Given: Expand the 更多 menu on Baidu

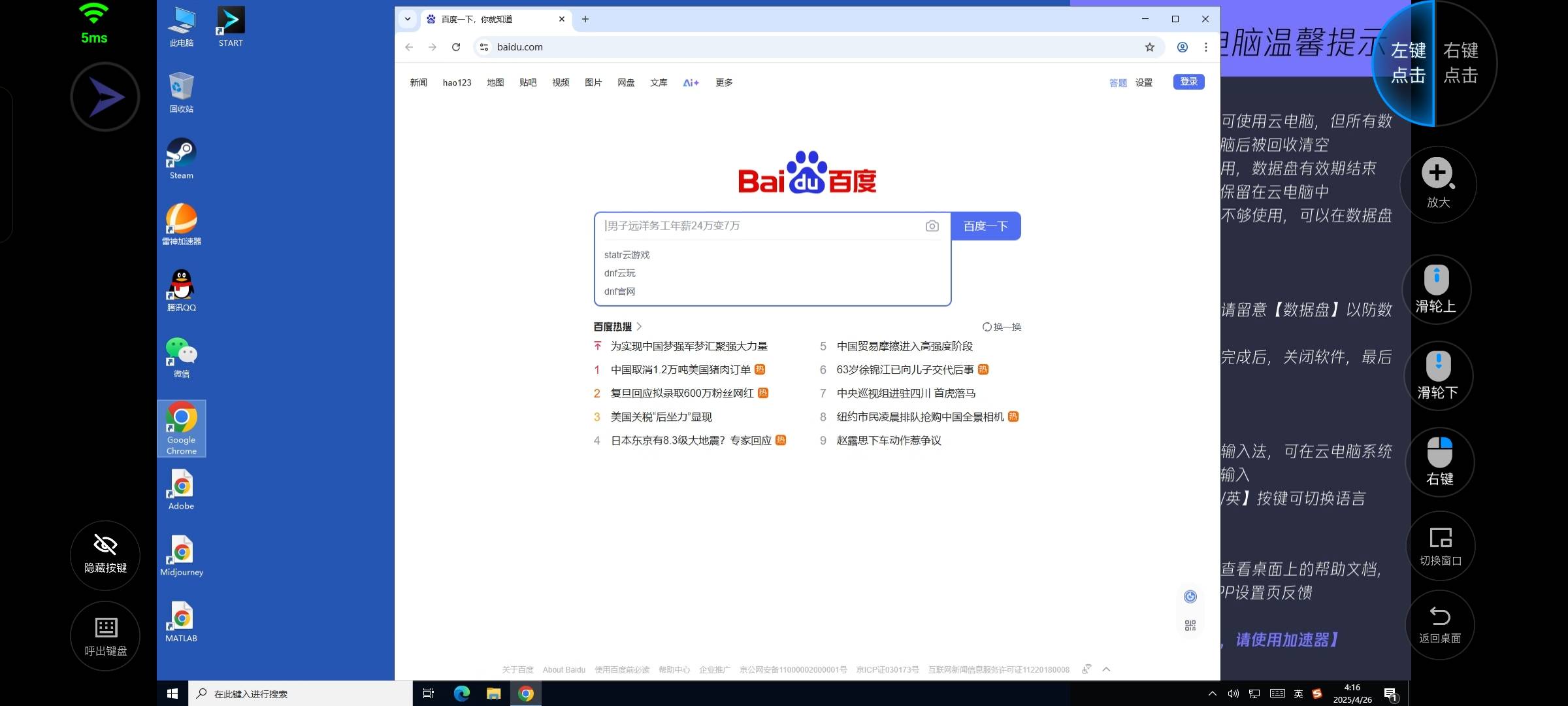Looking at the screenshot, I should point(724,82).
